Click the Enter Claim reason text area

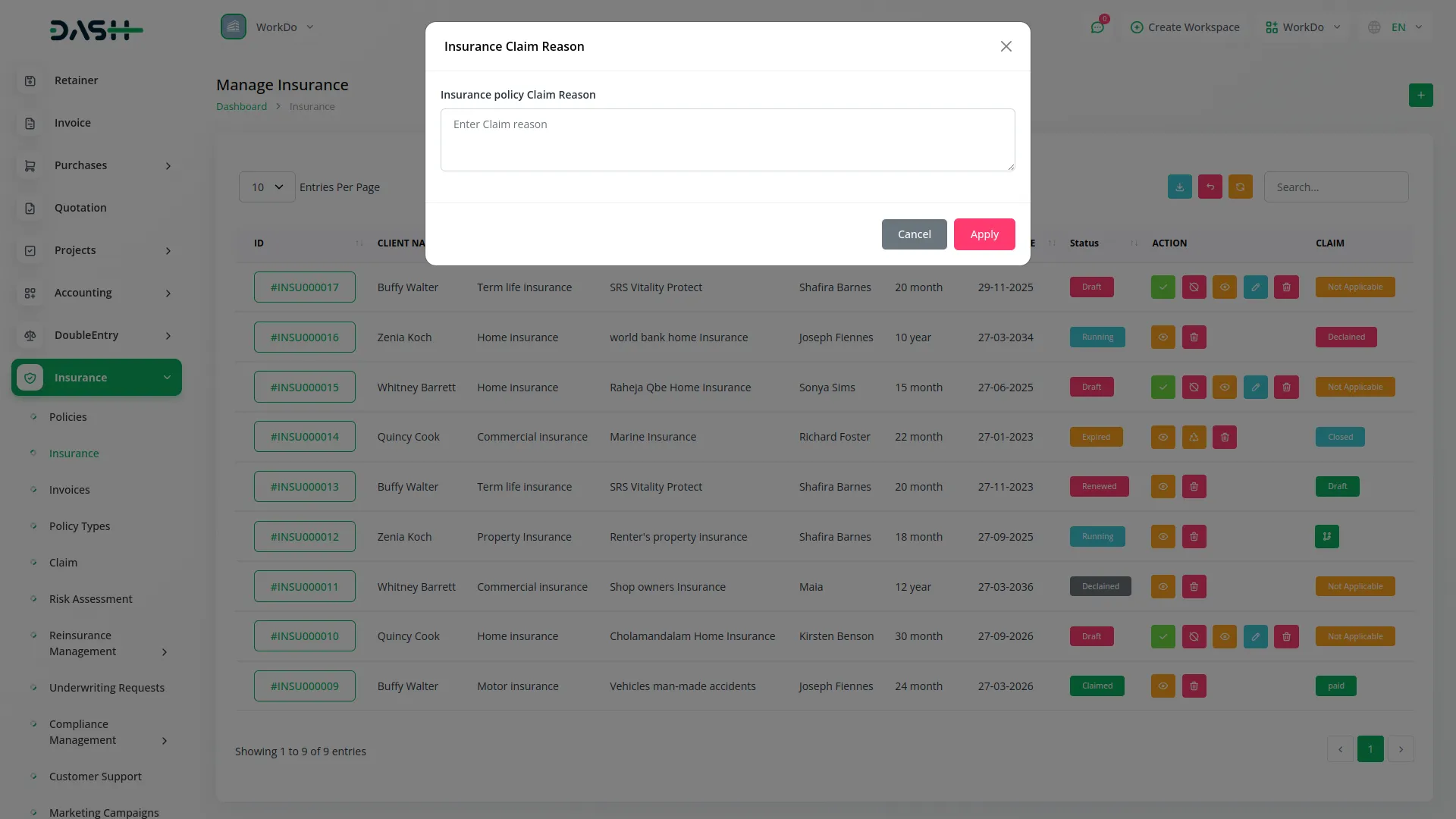727,140
